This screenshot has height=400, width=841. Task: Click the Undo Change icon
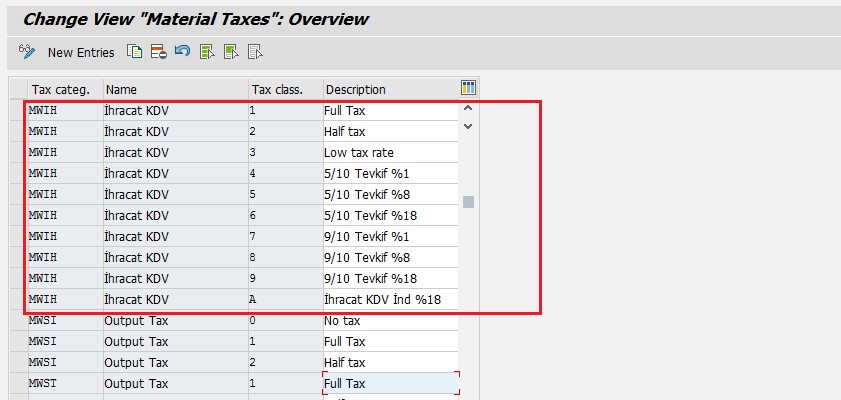pos(182,52)
